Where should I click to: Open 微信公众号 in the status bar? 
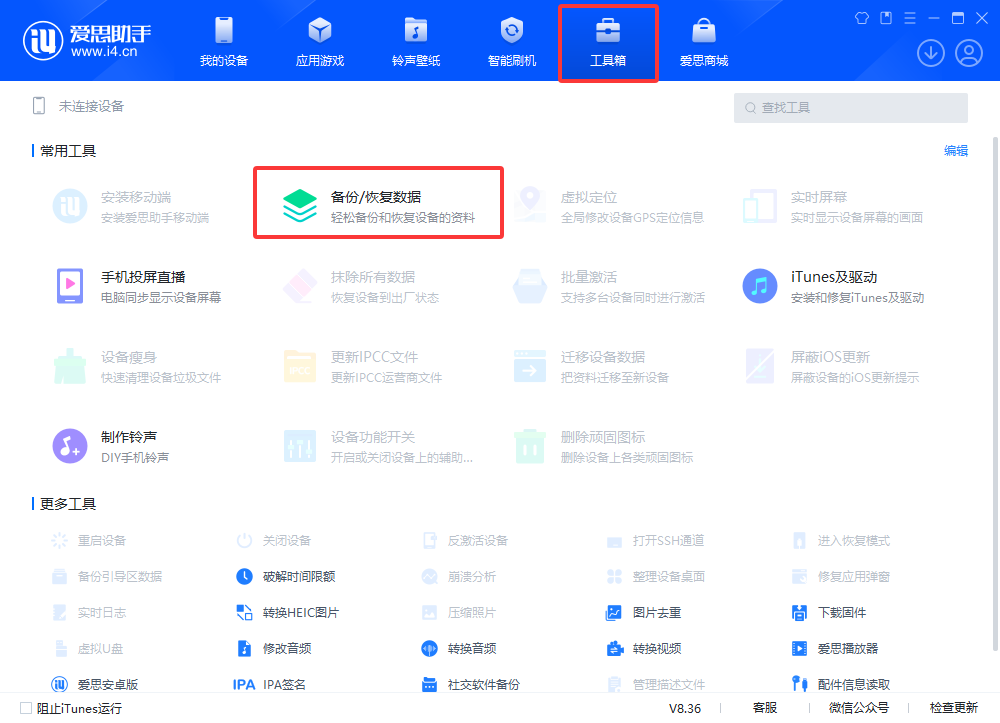pos(858,708)
